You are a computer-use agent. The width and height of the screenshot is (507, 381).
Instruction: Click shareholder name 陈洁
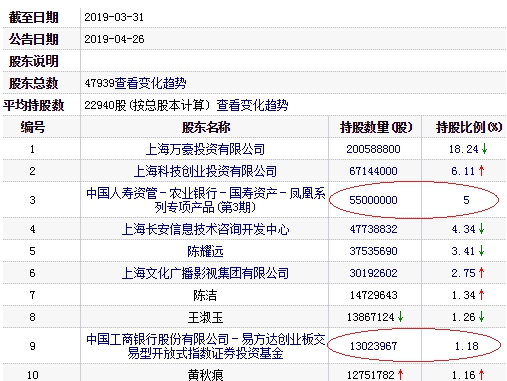click(205, 295)
